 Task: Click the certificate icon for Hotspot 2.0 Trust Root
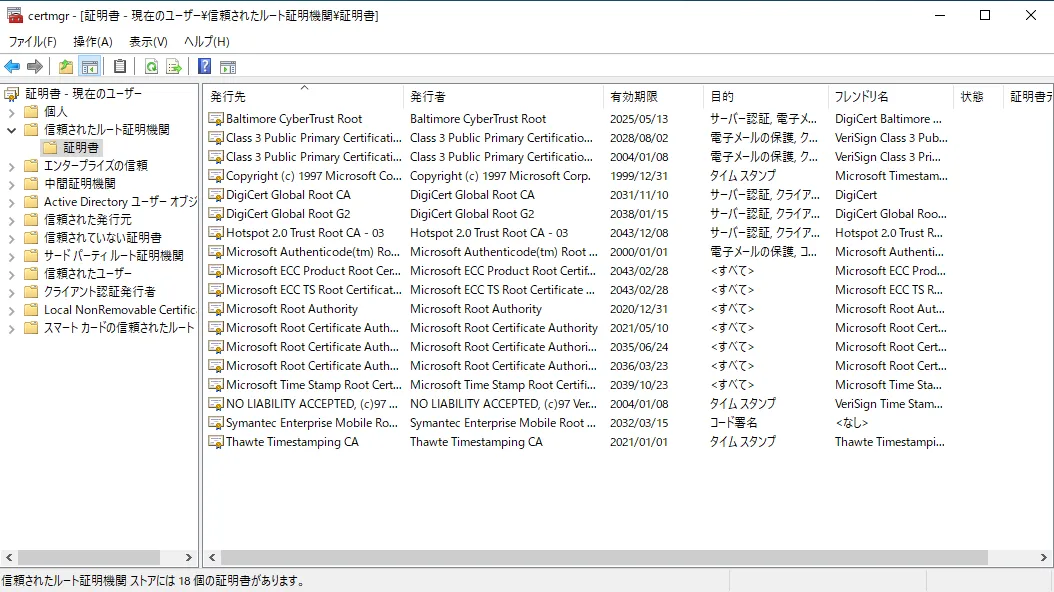point(216,233)
